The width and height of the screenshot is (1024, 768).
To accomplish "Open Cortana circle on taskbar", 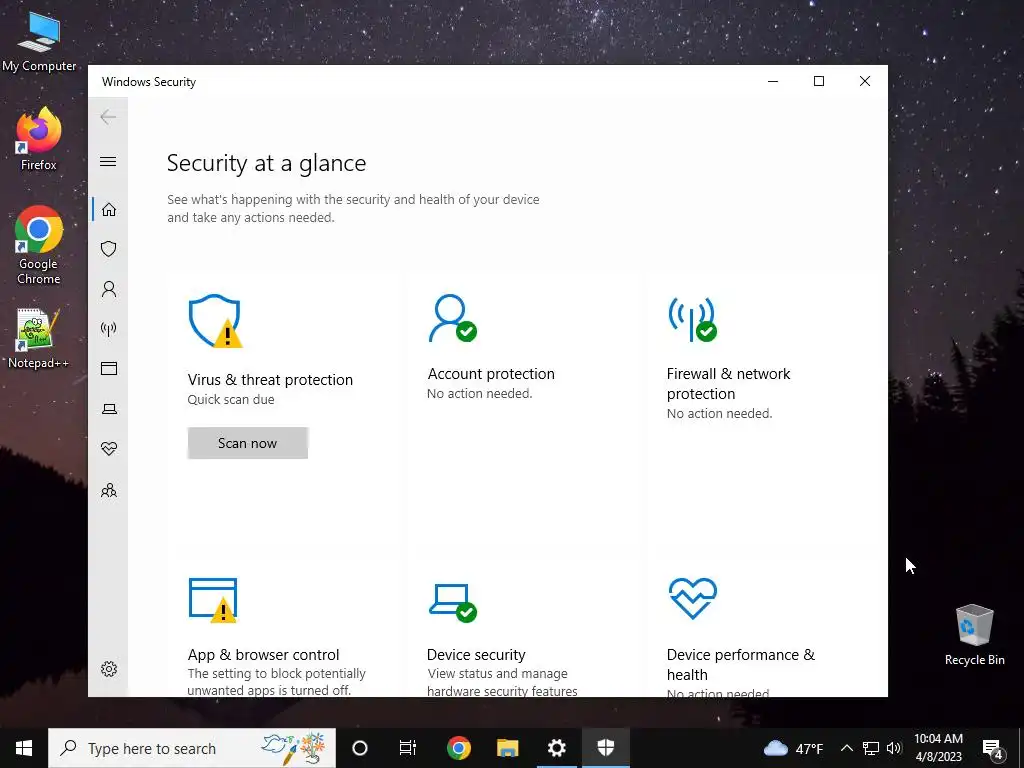I will tap(360, 748).
